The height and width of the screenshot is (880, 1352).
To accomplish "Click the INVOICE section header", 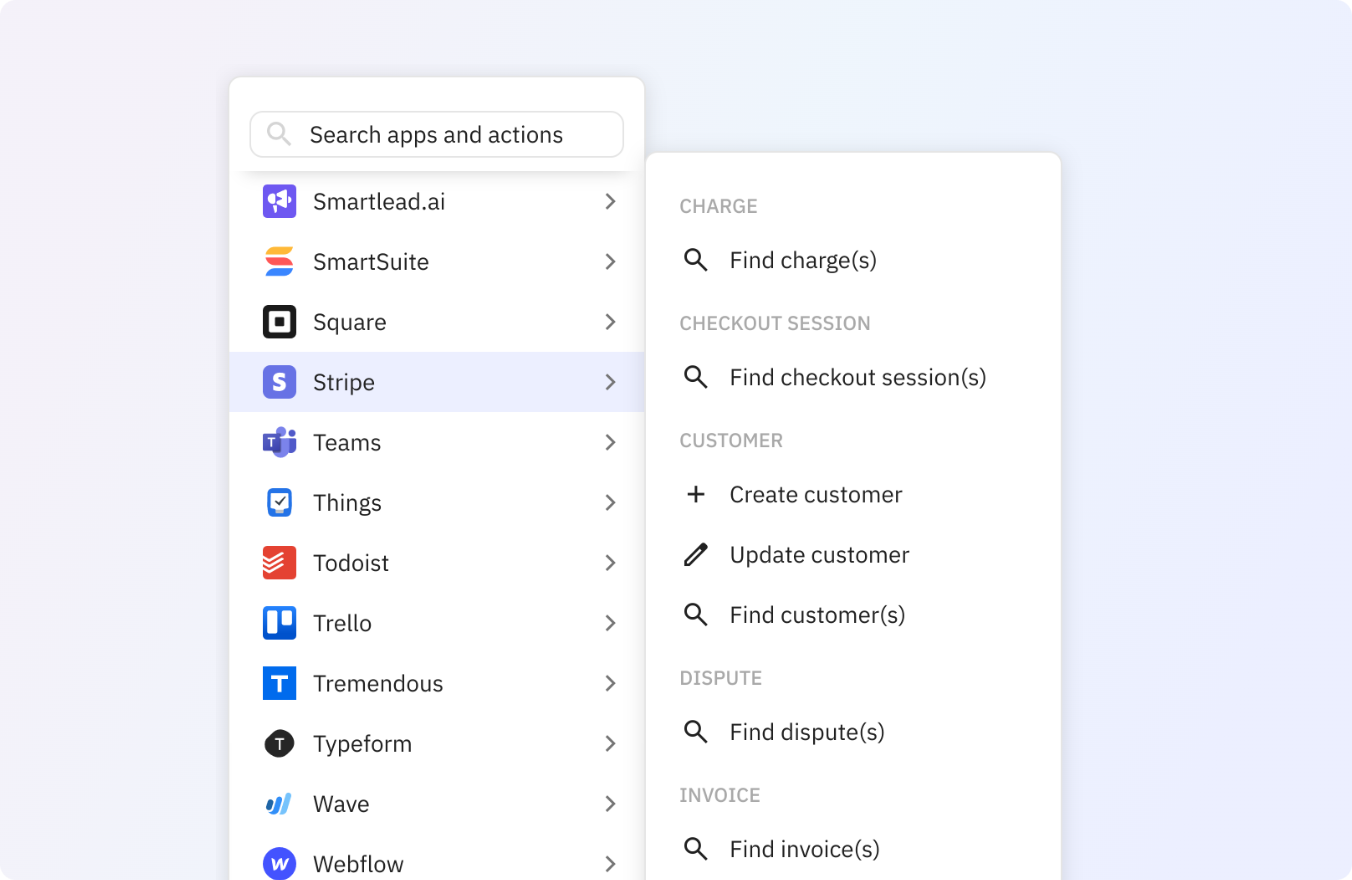I will [720, 795].
